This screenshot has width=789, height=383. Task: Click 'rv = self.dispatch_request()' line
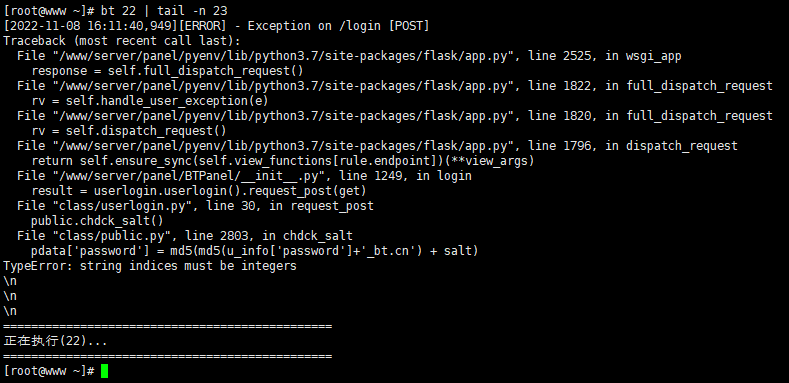(x=129, y=131)
